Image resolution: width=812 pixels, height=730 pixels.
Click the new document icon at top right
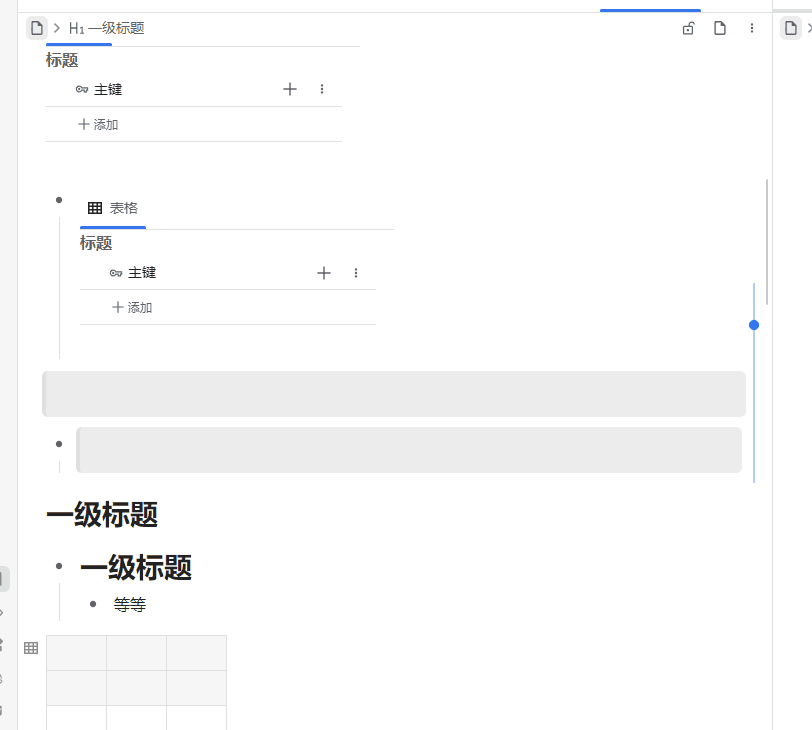click(720, 28)
